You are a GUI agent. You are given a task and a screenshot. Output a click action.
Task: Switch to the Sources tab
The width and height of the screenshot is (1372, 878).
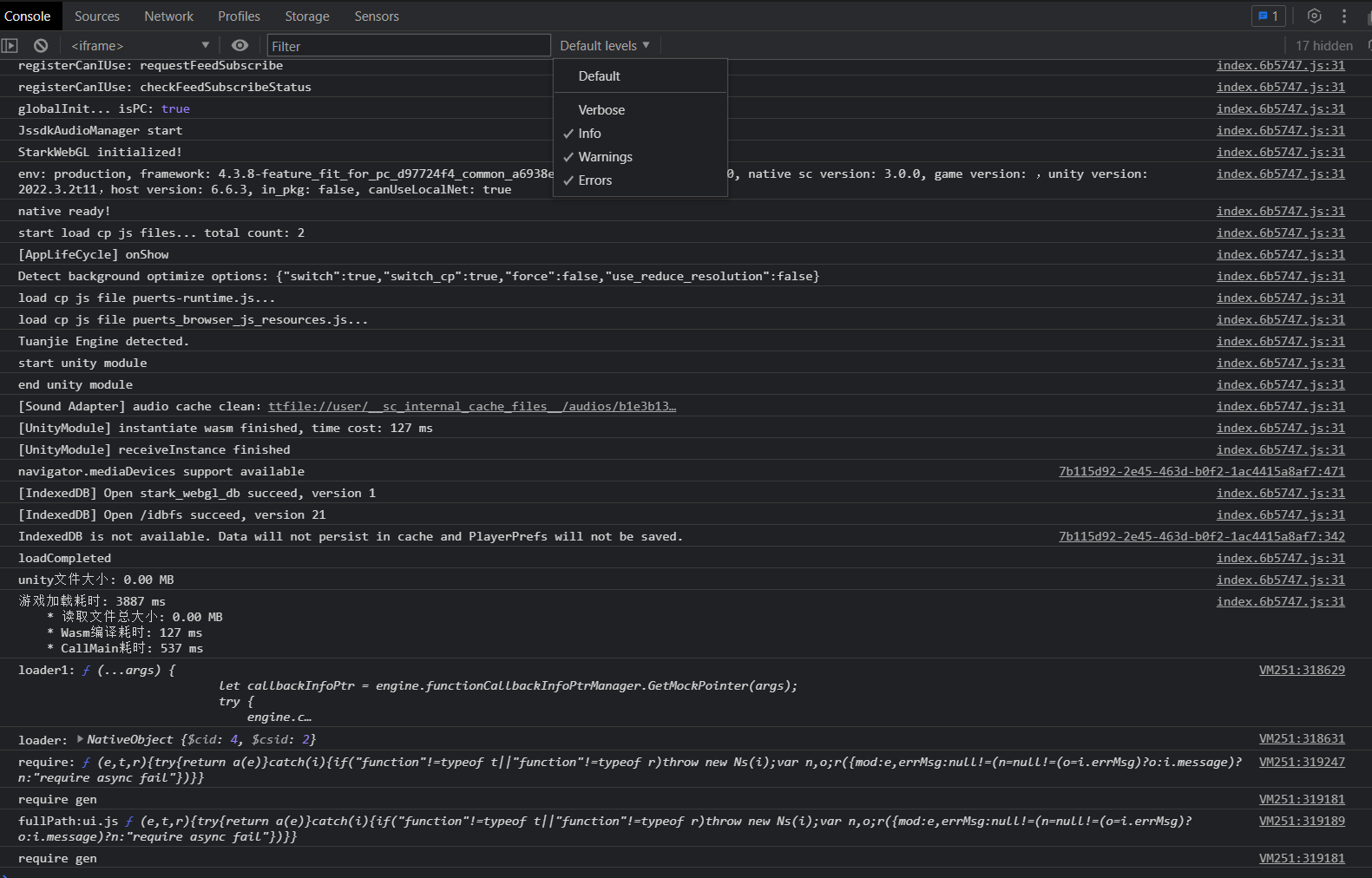[97, 16]
